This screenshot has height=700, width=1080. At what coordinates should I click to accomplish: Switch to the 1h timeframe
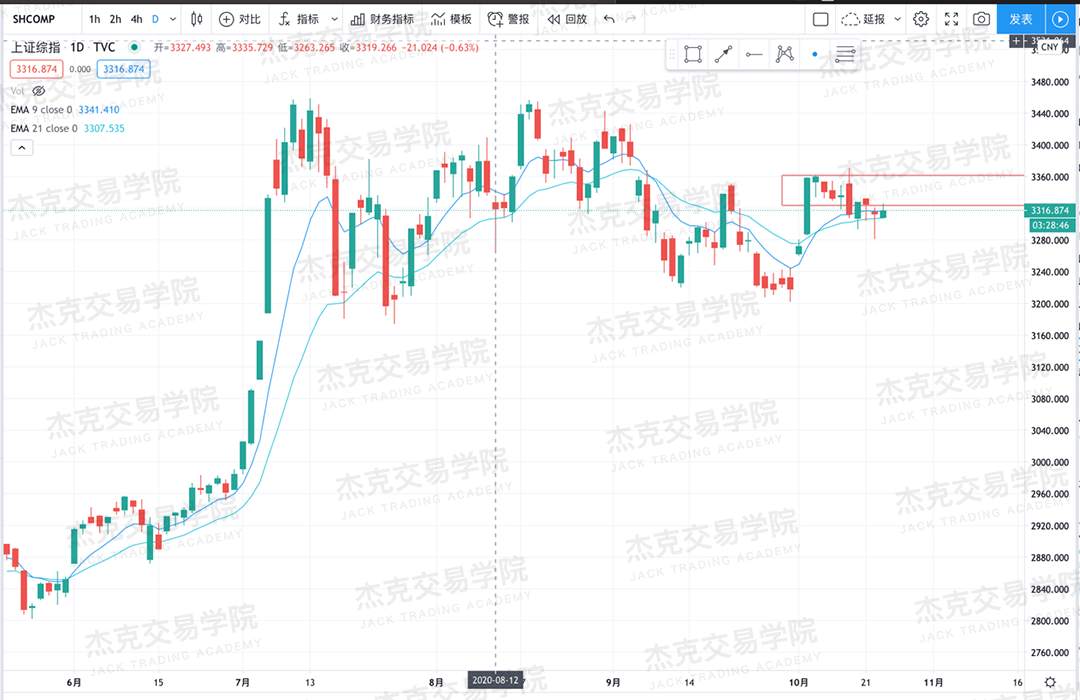[94, 19]
